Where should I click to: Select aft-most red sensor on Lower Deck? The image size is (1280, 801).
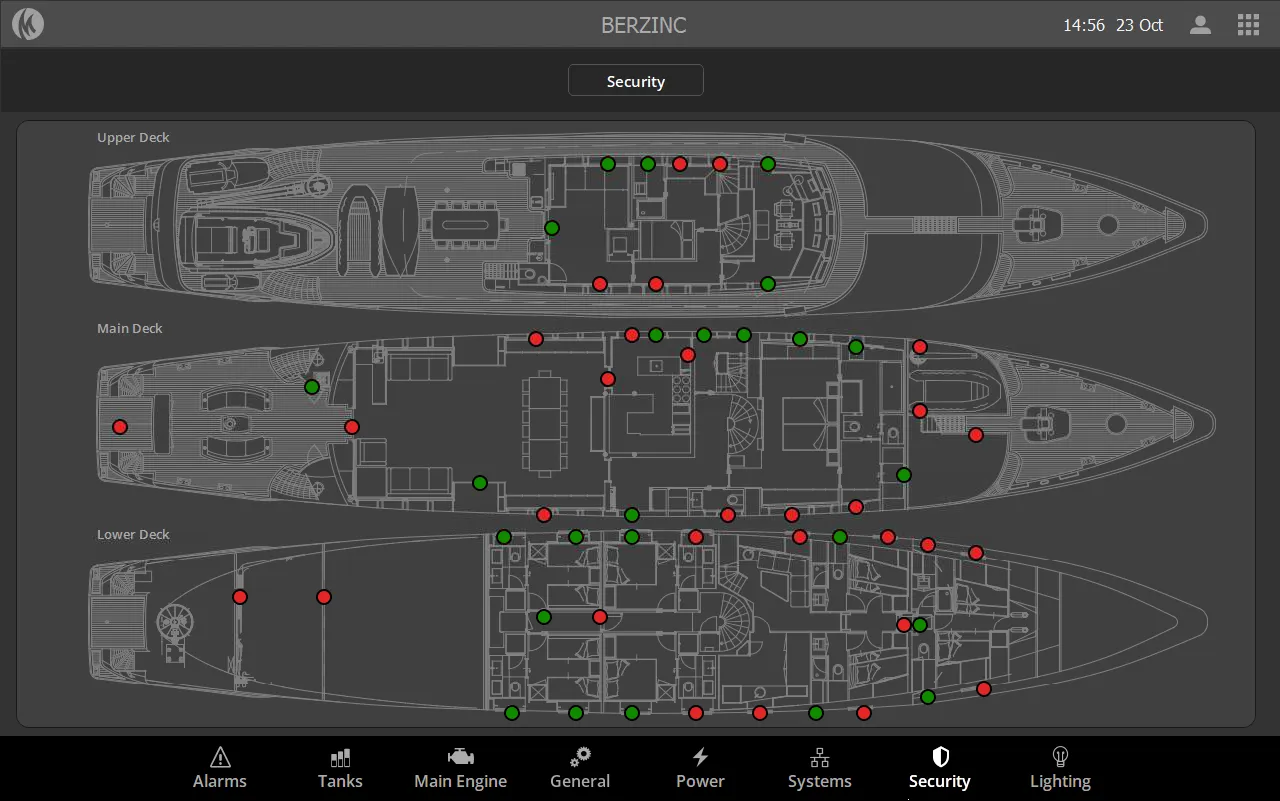coord(240,597)
